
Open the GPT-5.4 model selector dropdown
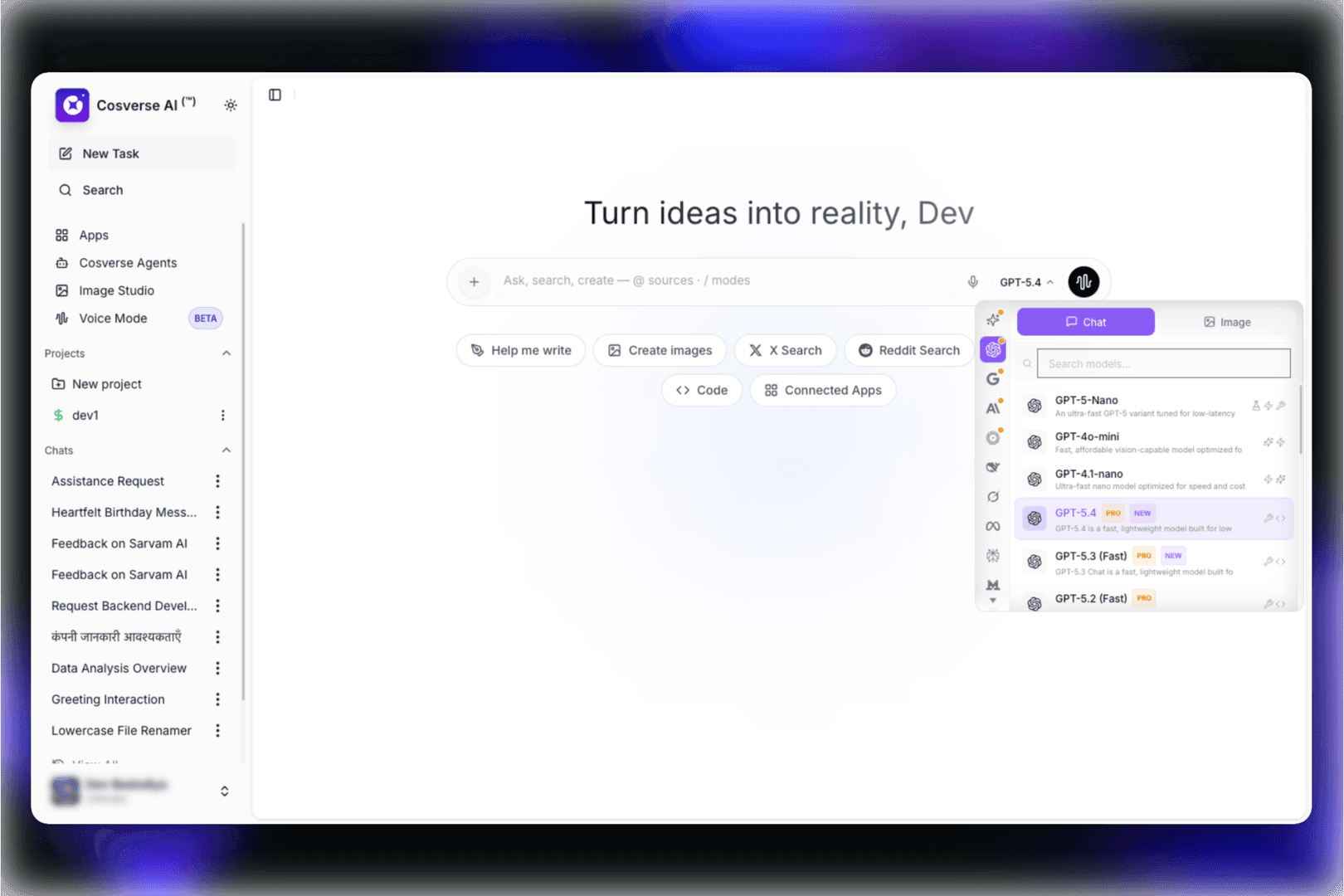1025,282
